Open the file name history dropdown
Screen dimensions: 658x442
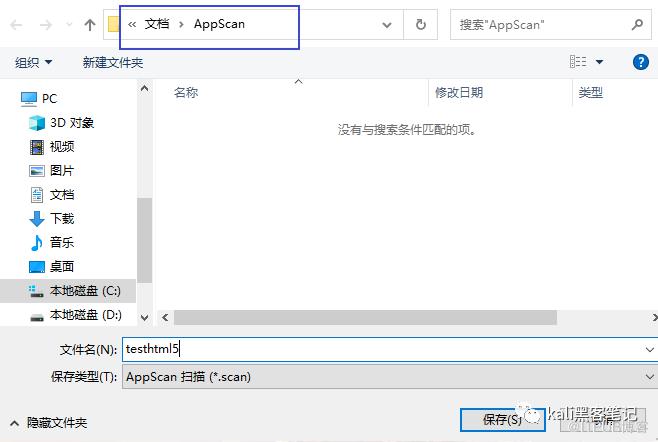pyautogui.click(x=649, y=349)
